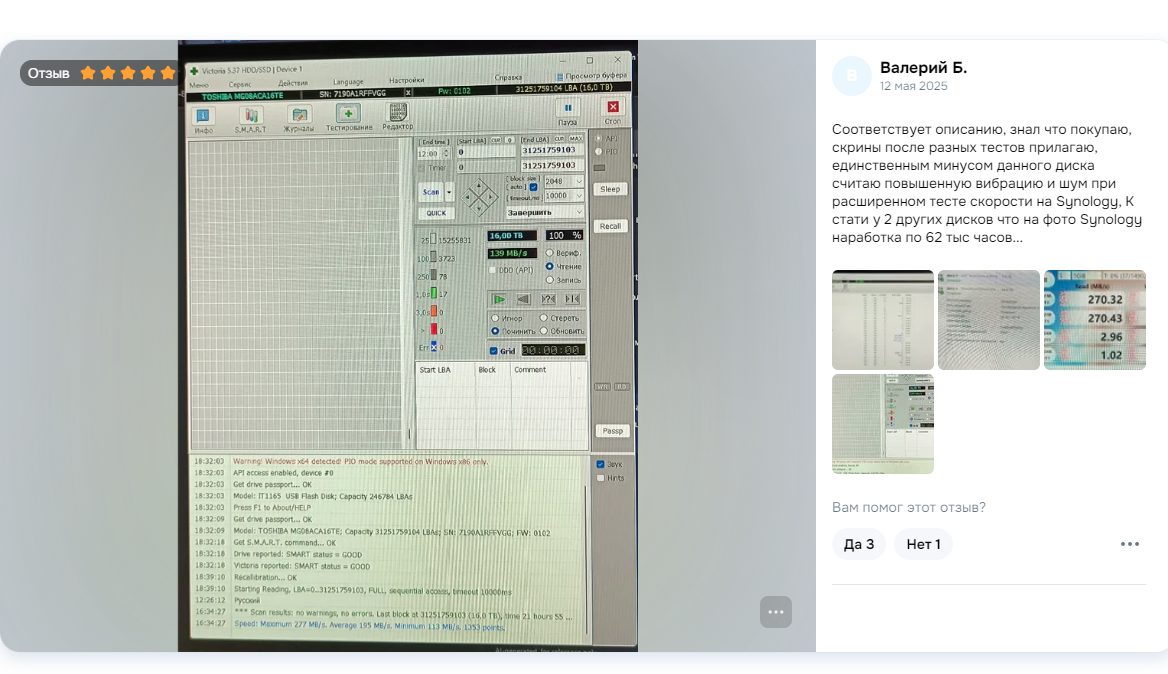Select the Чтение radio button

click(550, 267)
